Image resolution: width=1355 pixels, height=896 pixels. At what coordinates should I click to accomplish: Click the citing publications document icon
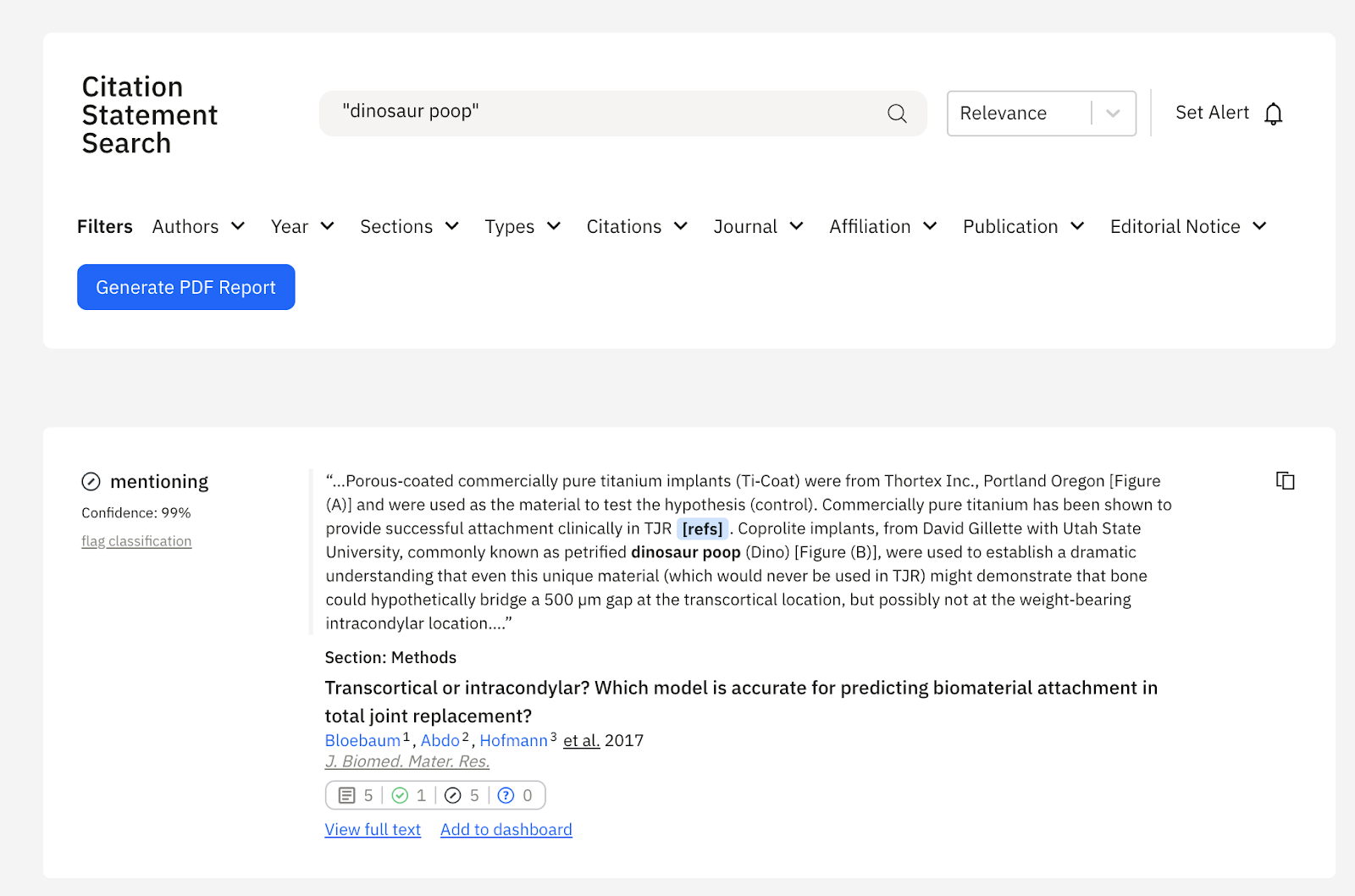[x=346, y=795]
